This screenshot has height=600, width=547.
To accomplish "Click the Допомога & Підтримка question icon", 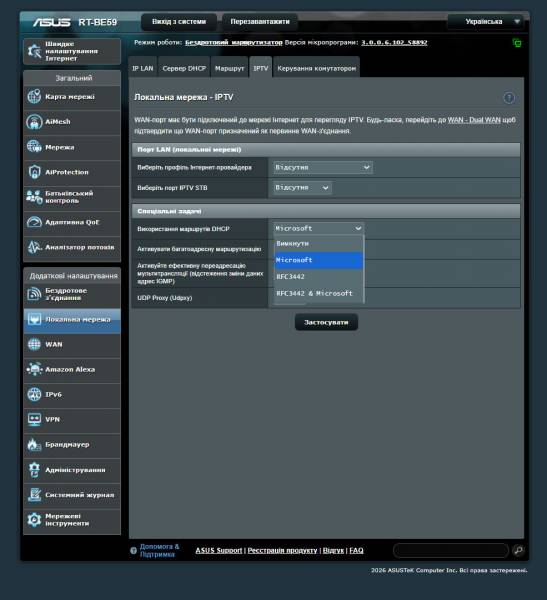I will (x=133, y=551).
